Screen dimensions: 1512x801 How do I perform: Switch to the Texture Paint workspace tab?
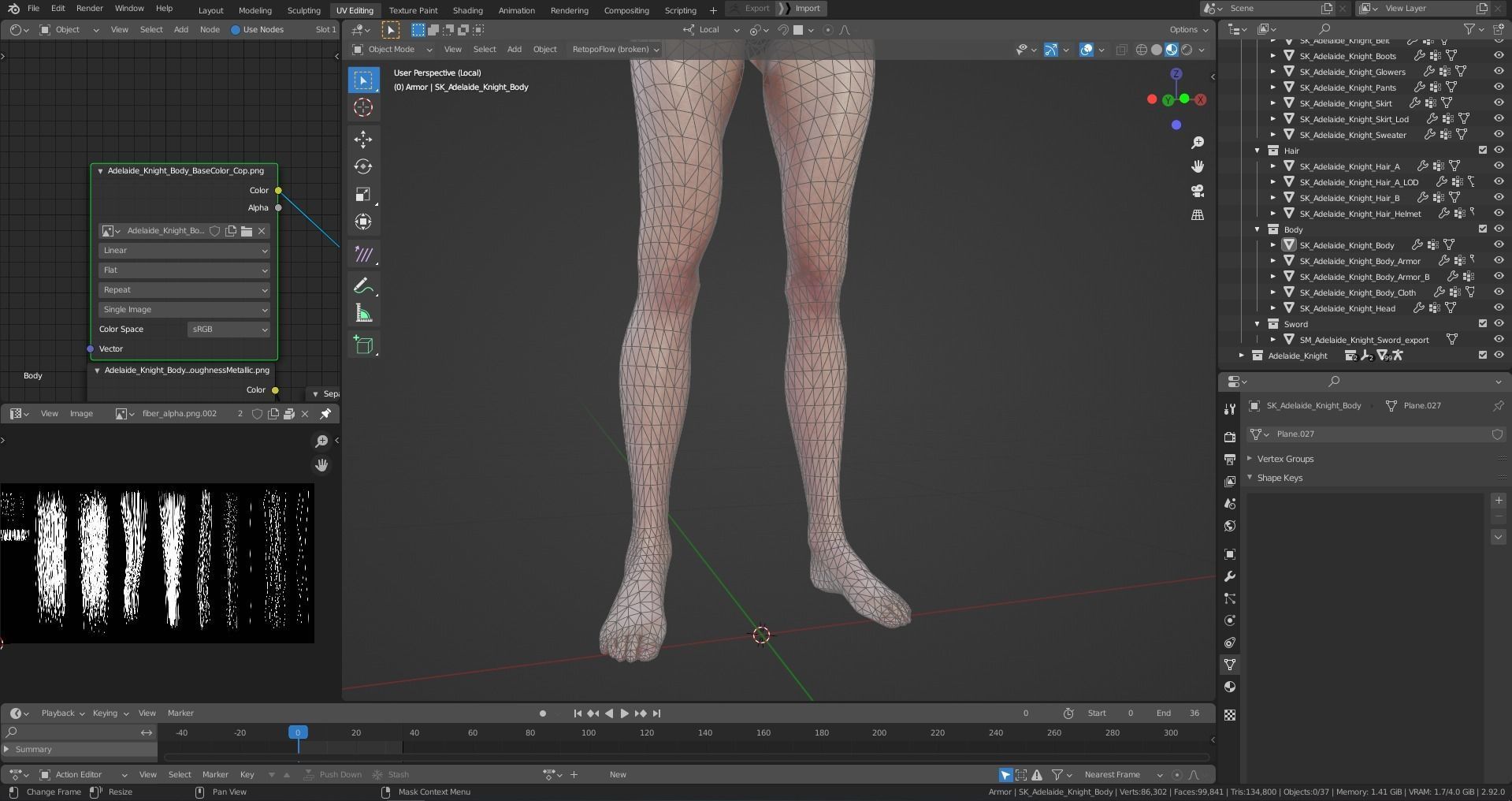(x=413, y=10)
